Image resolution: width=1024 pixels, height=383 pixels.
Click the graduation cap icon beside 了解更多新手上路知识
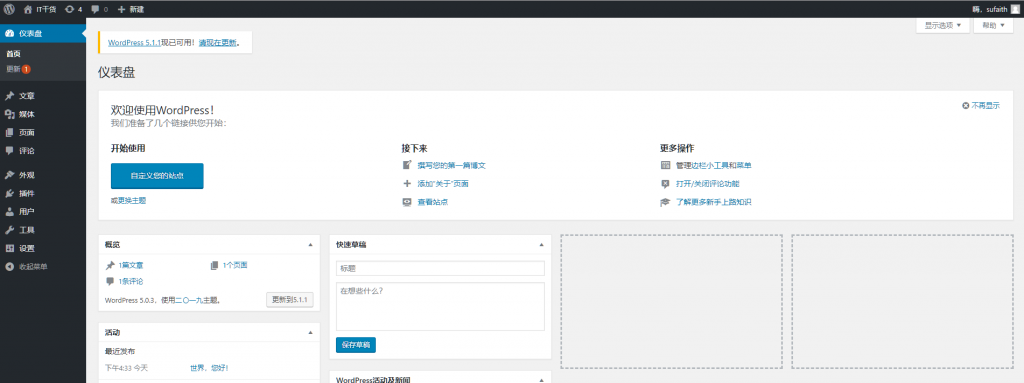click(665, 202)
